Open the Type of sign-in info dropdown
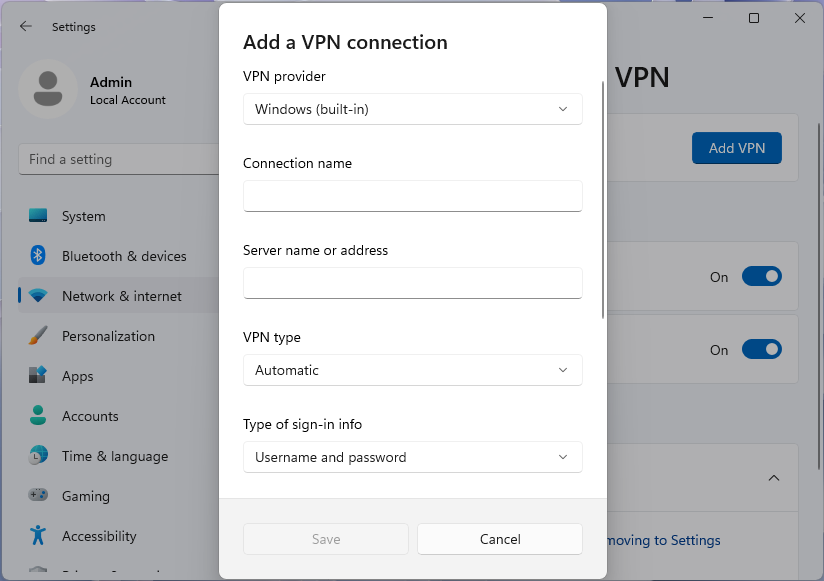Viewport: 824px width, 581px height. point(412,457)
